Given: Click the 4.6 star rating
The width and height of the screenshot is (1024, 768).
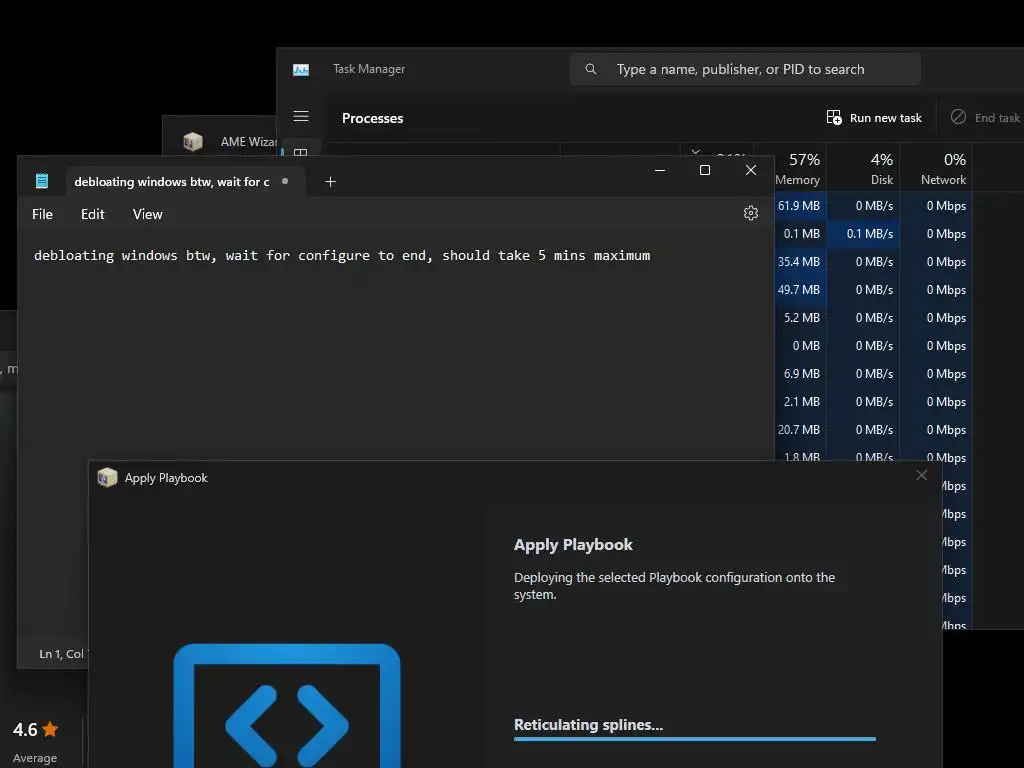Looking at the screenshot, I should click(35, 729).
